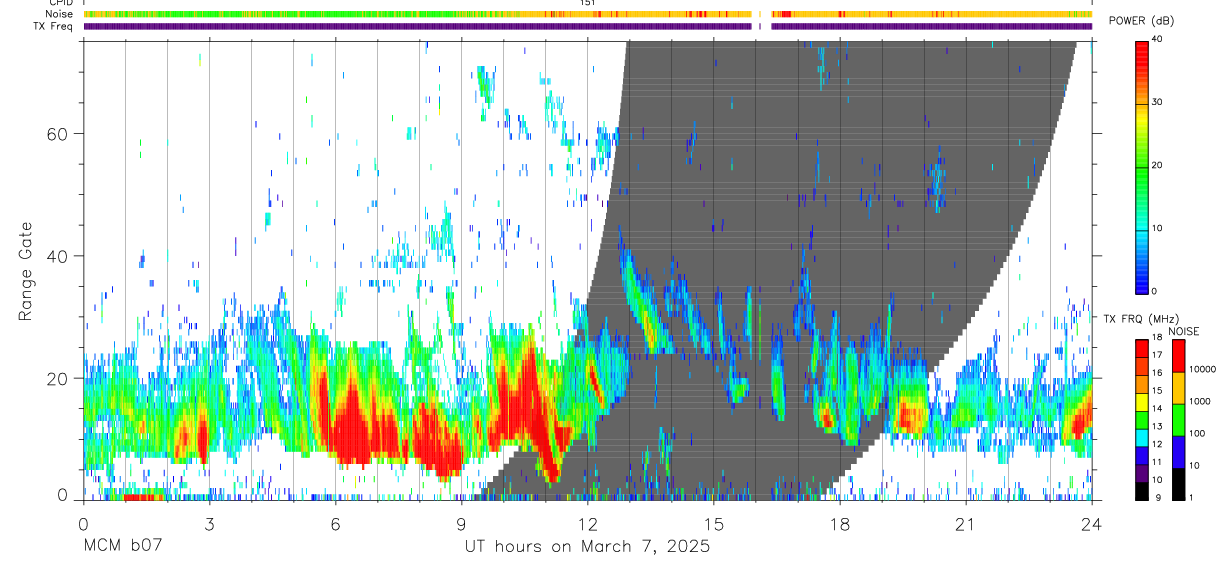Image resolution: width=1228 pixels, height=567 pixels.
Task: Click the '18' tick on the UT hours axis
Action: pyautogui.click(x=840, y=524)
